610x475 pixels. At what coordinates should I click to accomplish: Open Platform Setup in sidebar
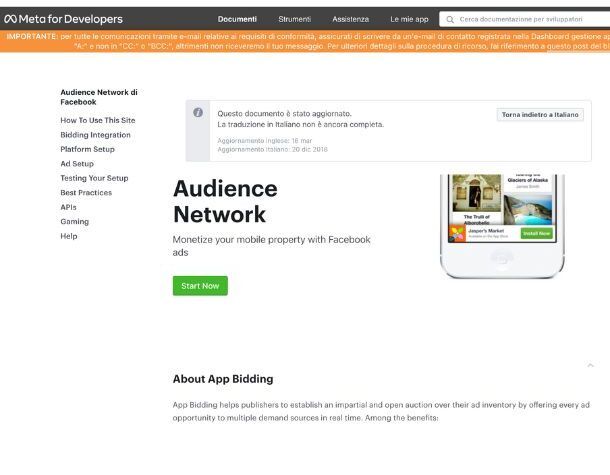pos(88,149)
